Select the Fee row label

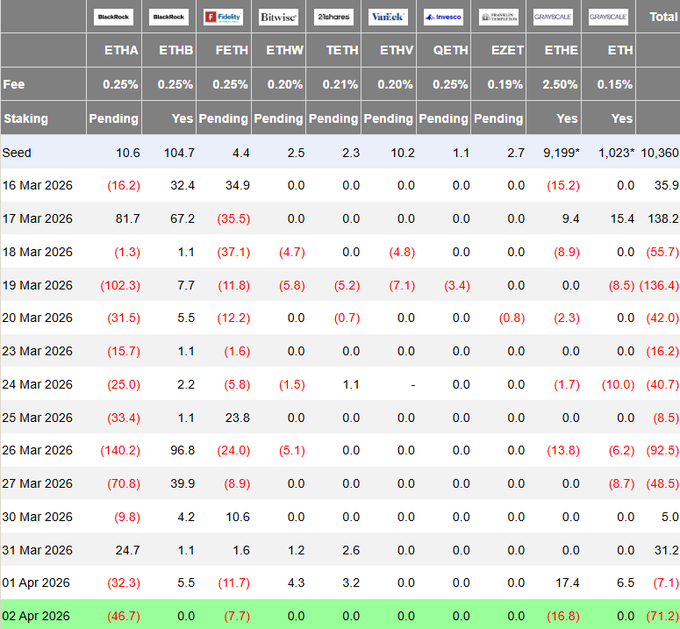(14, 84)
